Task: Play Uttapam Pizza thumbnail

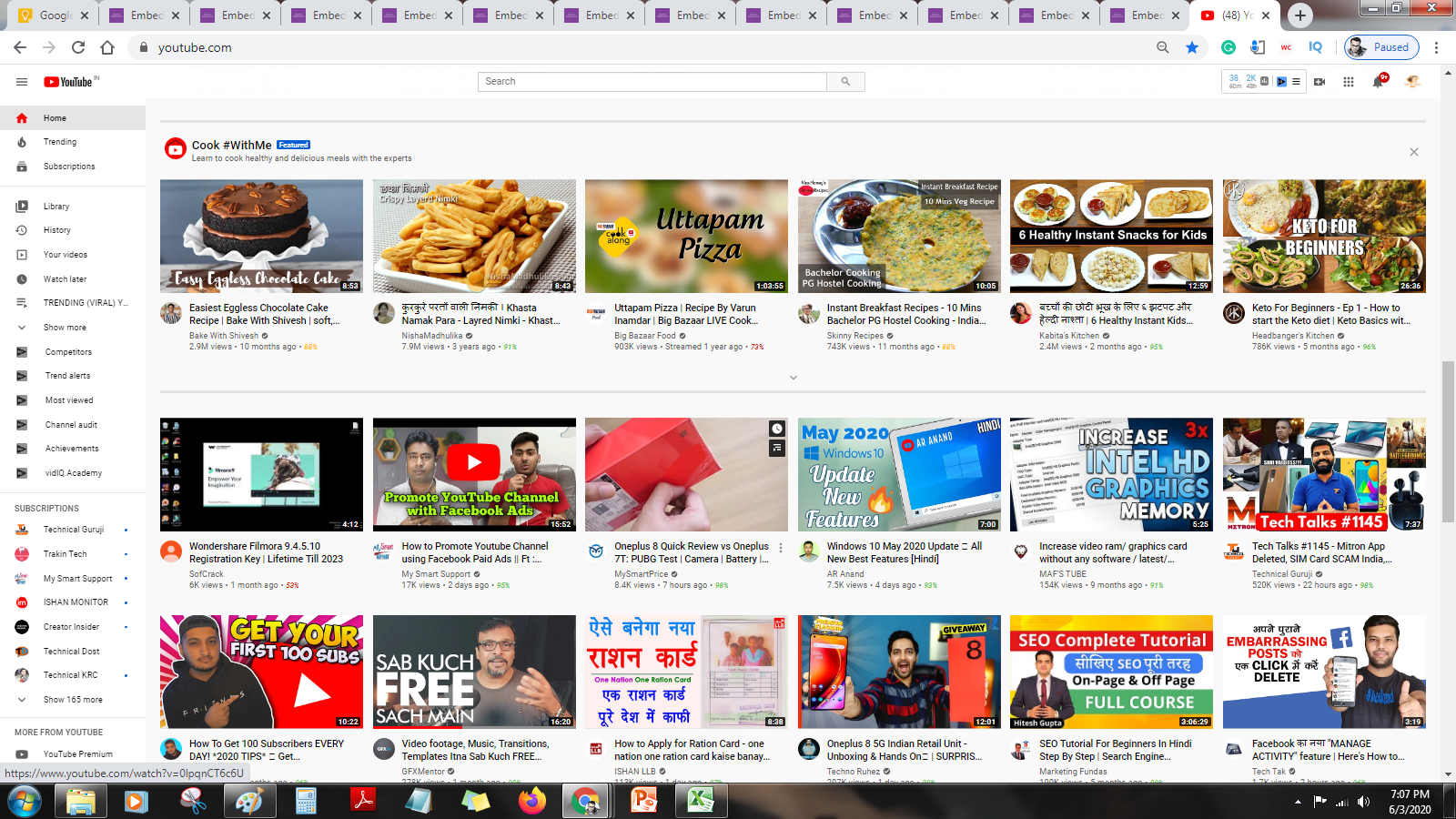Action: (686, 236)
